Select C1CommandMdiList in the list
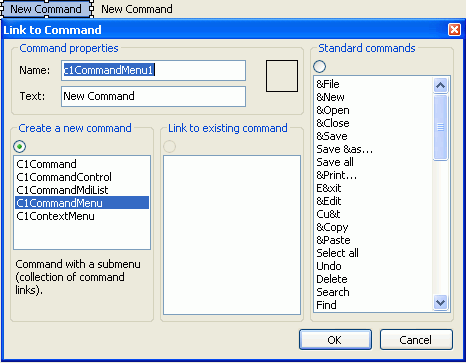Screen dimensions: 466x363 click(82, 190)
